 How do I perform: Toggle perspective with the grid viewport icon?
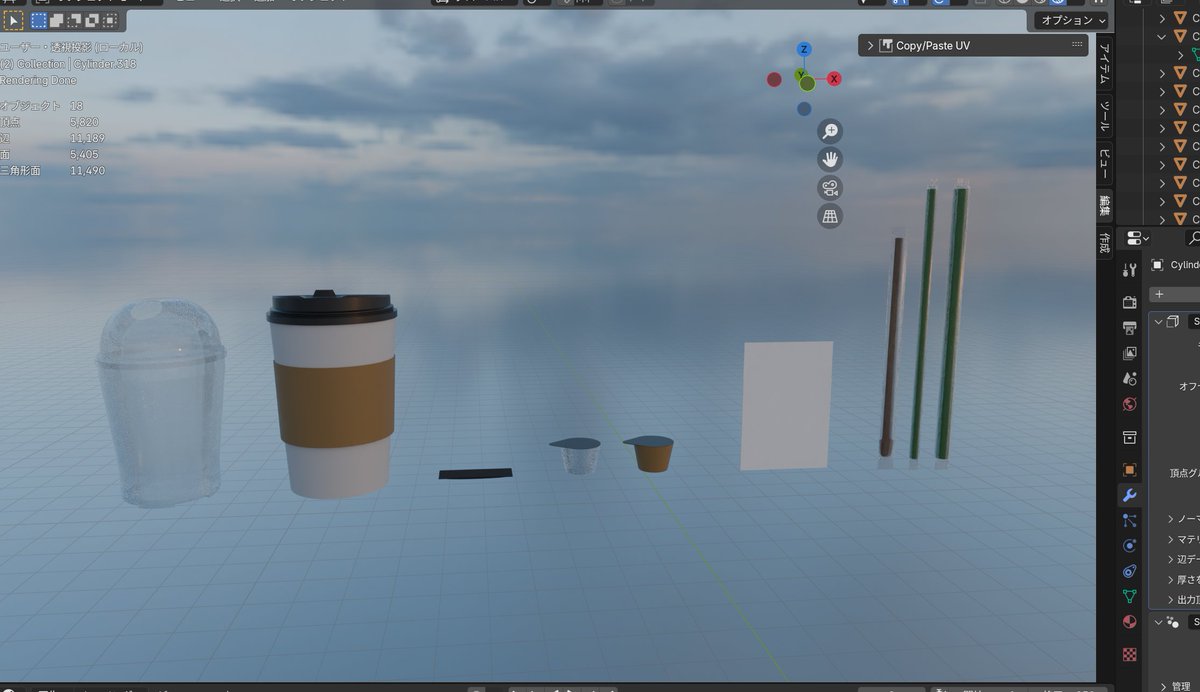(830, 216)
